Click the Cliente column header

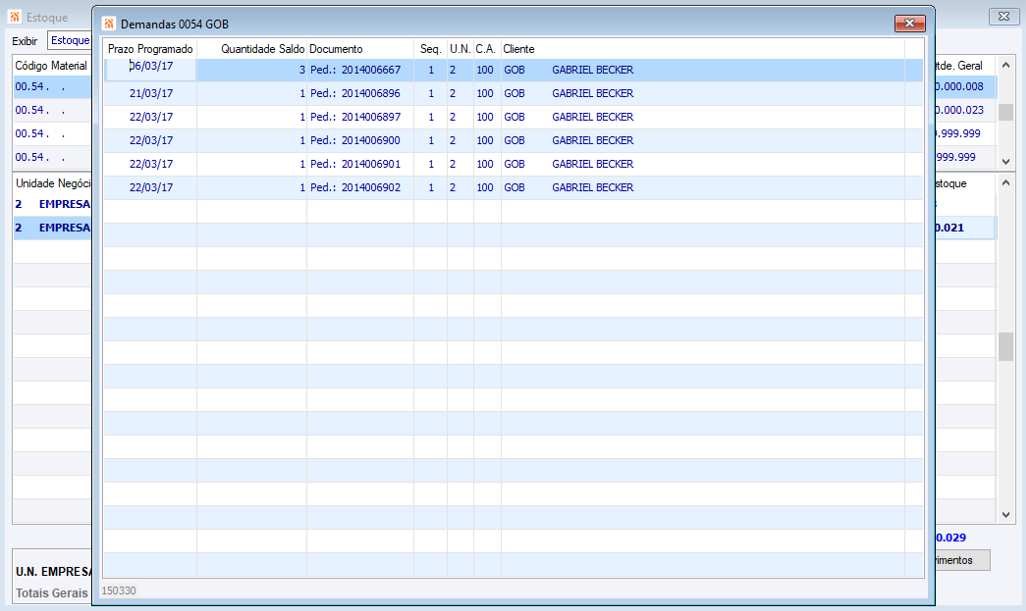click(703, 49)
